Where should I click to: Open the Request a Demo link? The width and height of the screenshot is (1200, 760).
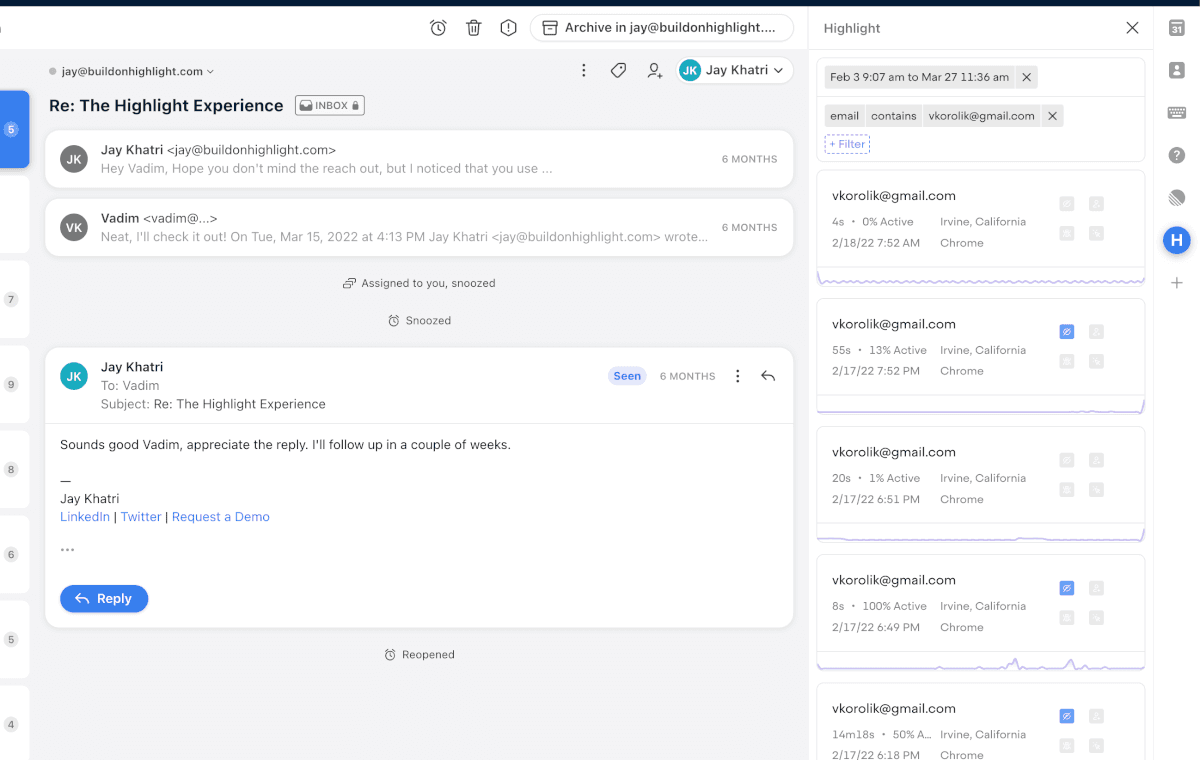click(221, 517)
